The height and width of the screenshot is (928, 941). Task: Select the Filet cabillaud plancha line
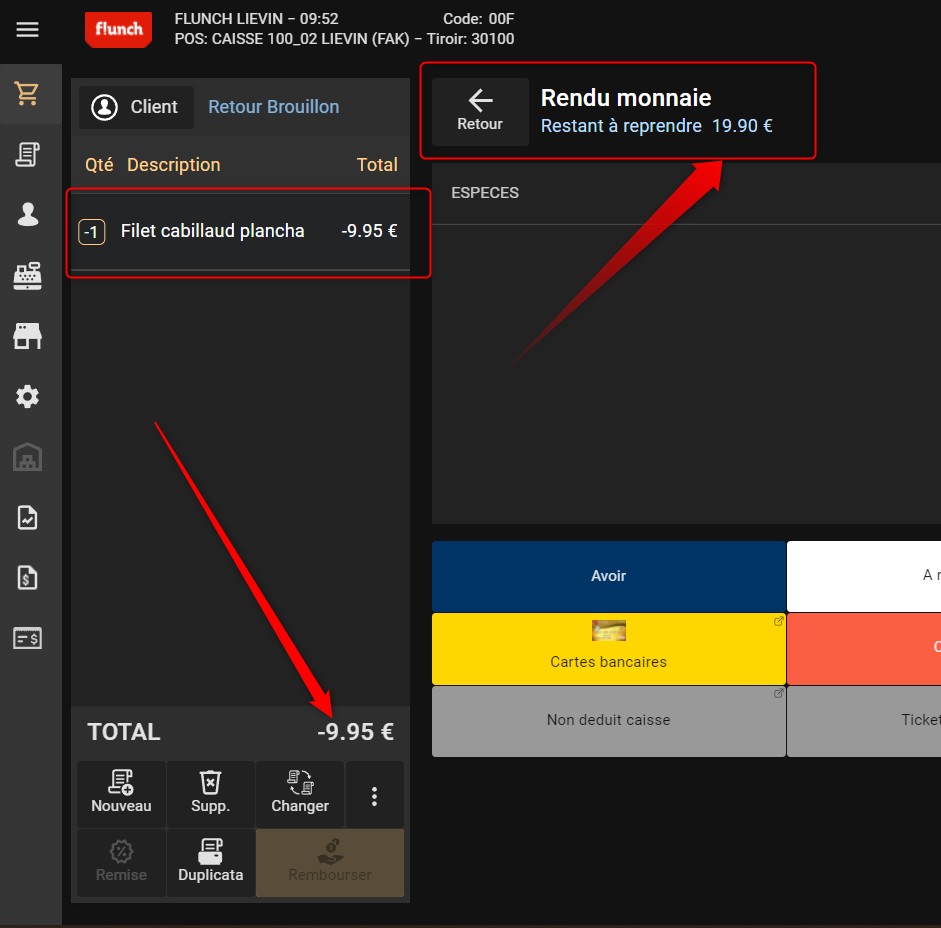coord(240,232)
